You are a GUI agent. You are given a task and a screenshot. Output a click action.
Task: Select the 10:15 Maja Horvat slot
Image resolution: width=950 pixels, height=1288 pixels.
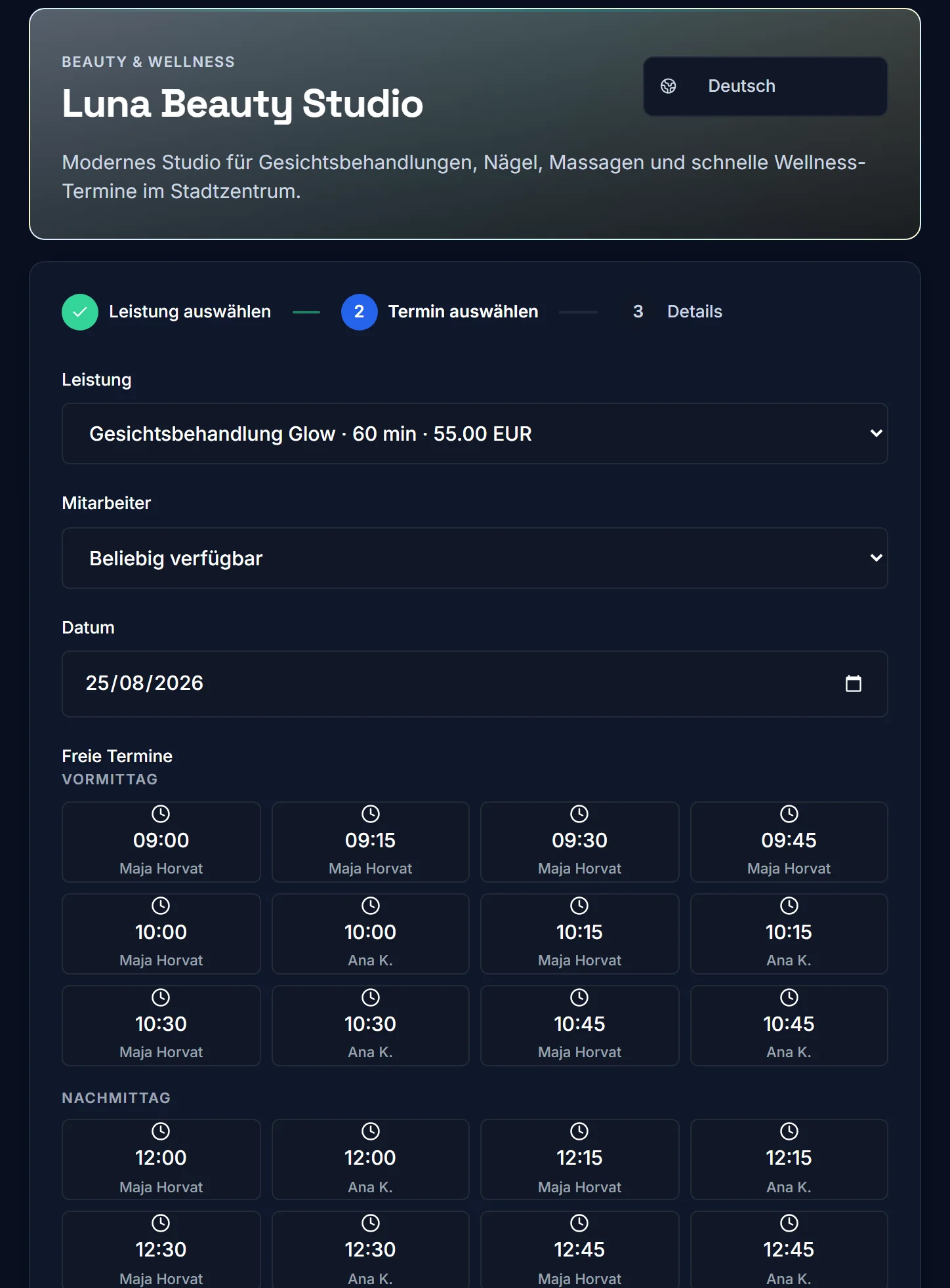pyautogui.click(x=579, y=934)
